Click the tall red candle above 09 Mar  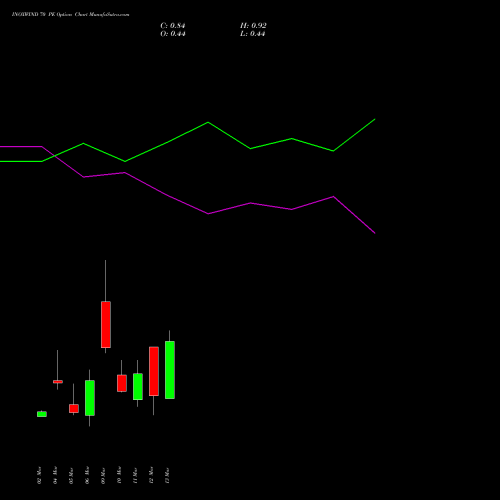click(106, 324)
